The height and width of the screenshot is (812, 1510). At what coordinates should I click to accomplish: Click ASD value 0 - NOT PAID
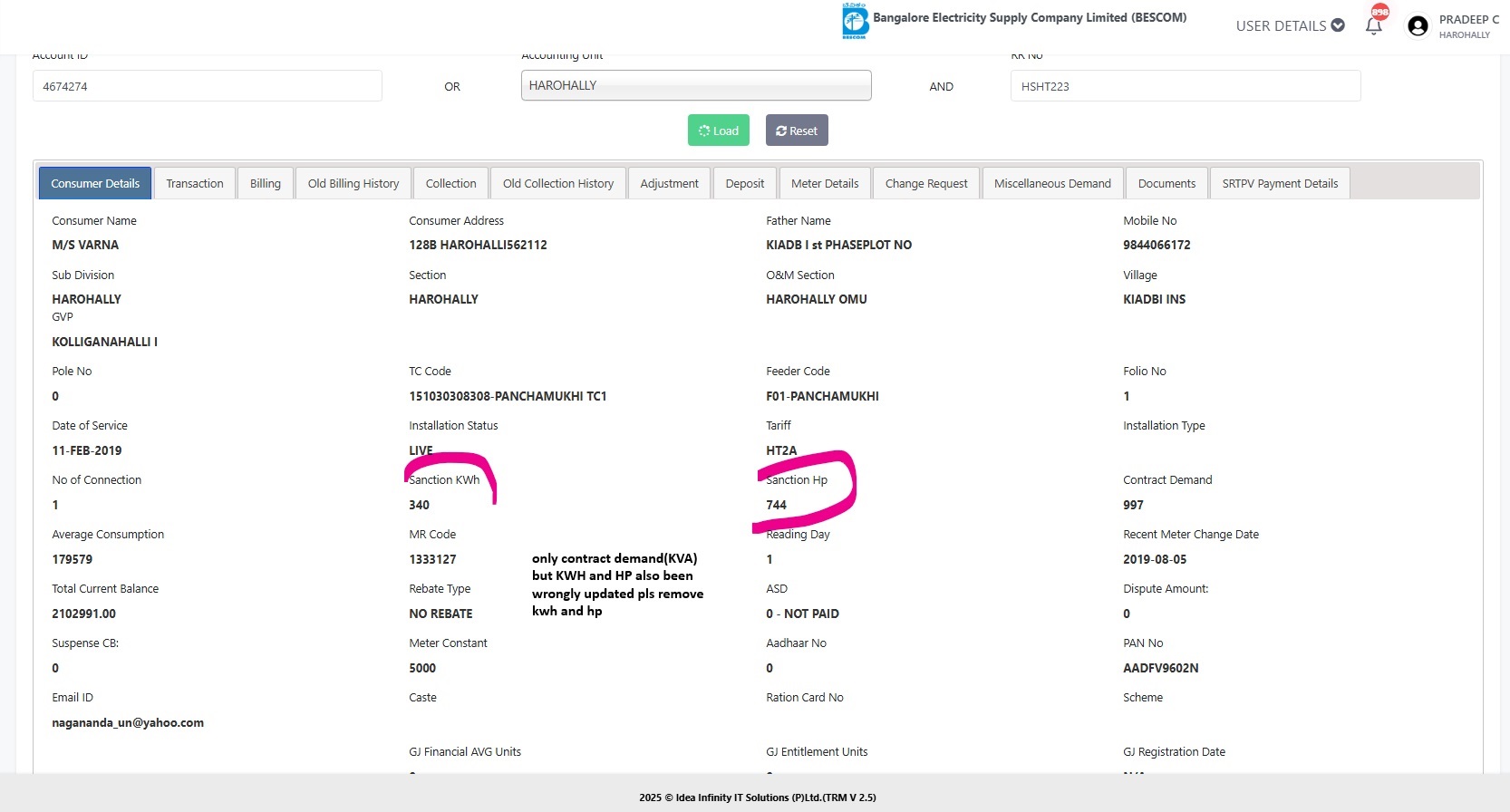point(802,614)
